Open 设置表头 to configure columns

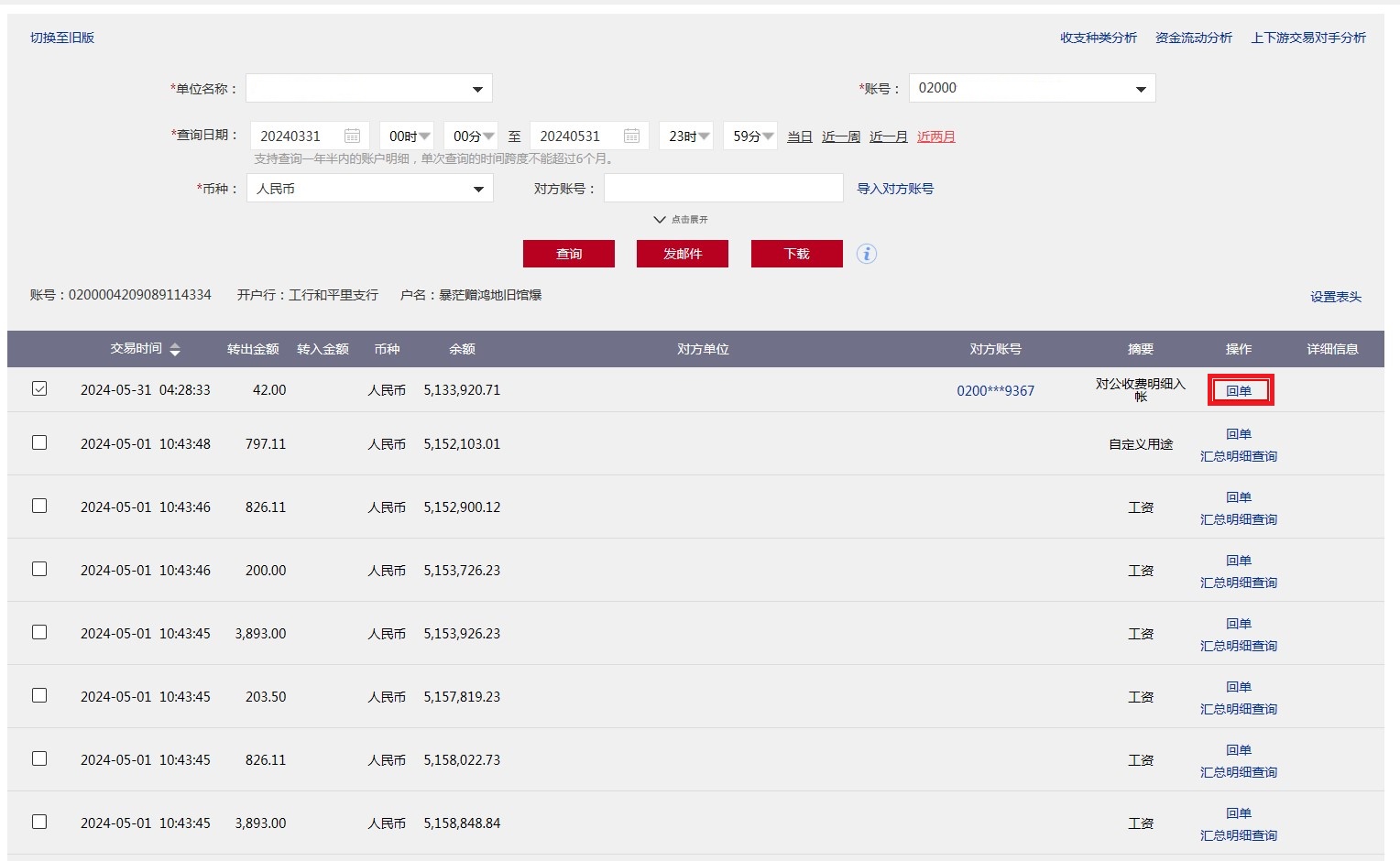[1335, 297]
